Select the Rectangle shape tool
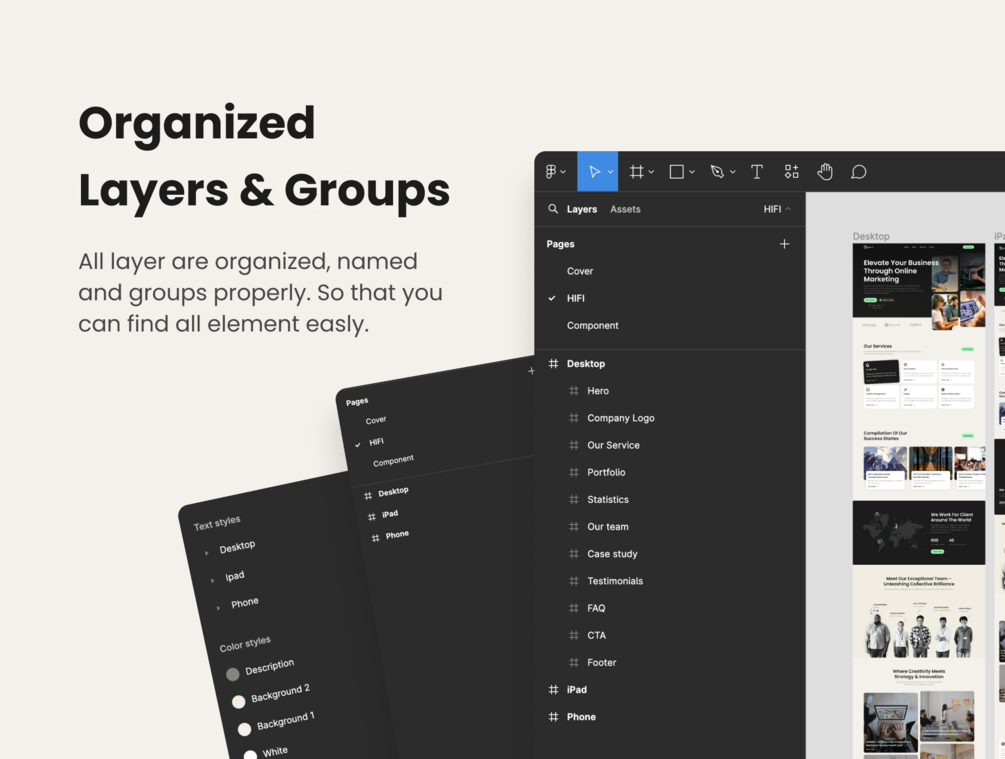The width and height of the screenshot is (1005, 759). pos(676,172)
